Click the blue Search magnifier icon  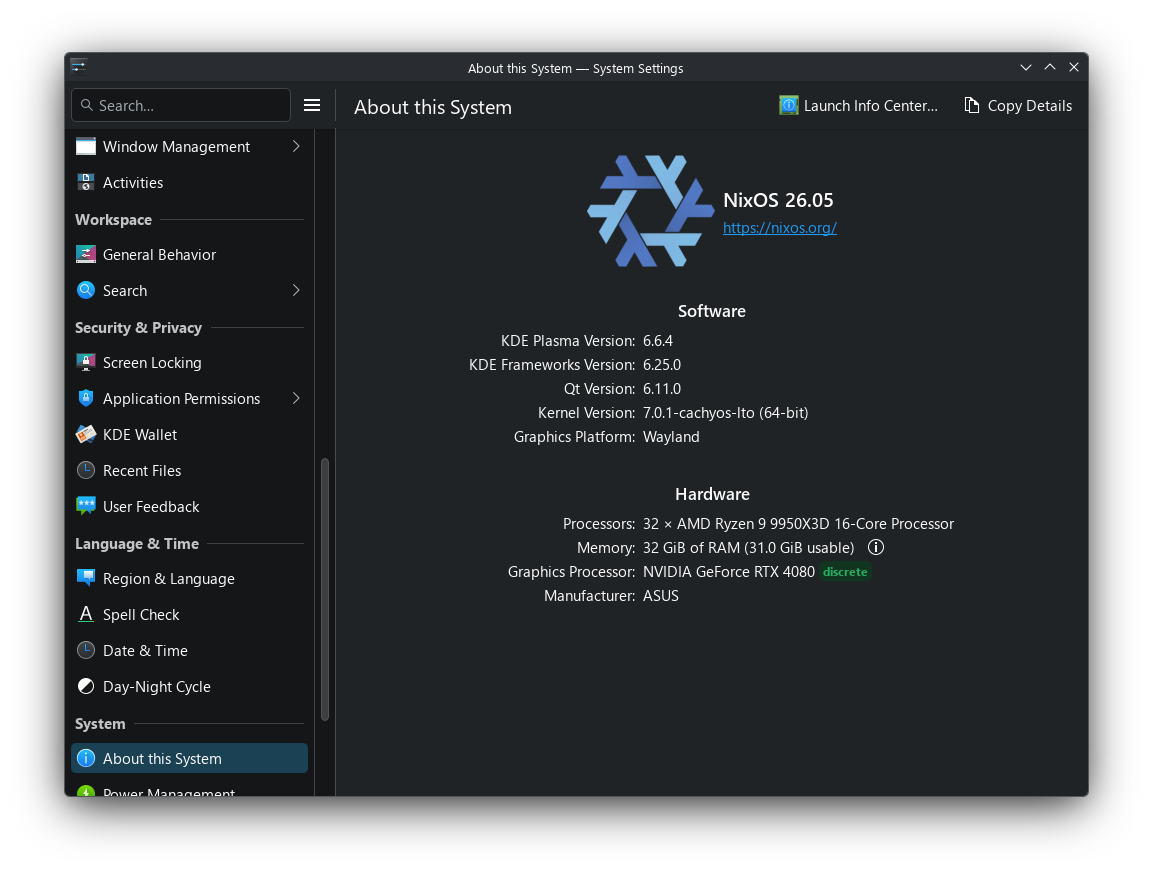[86, 291]
